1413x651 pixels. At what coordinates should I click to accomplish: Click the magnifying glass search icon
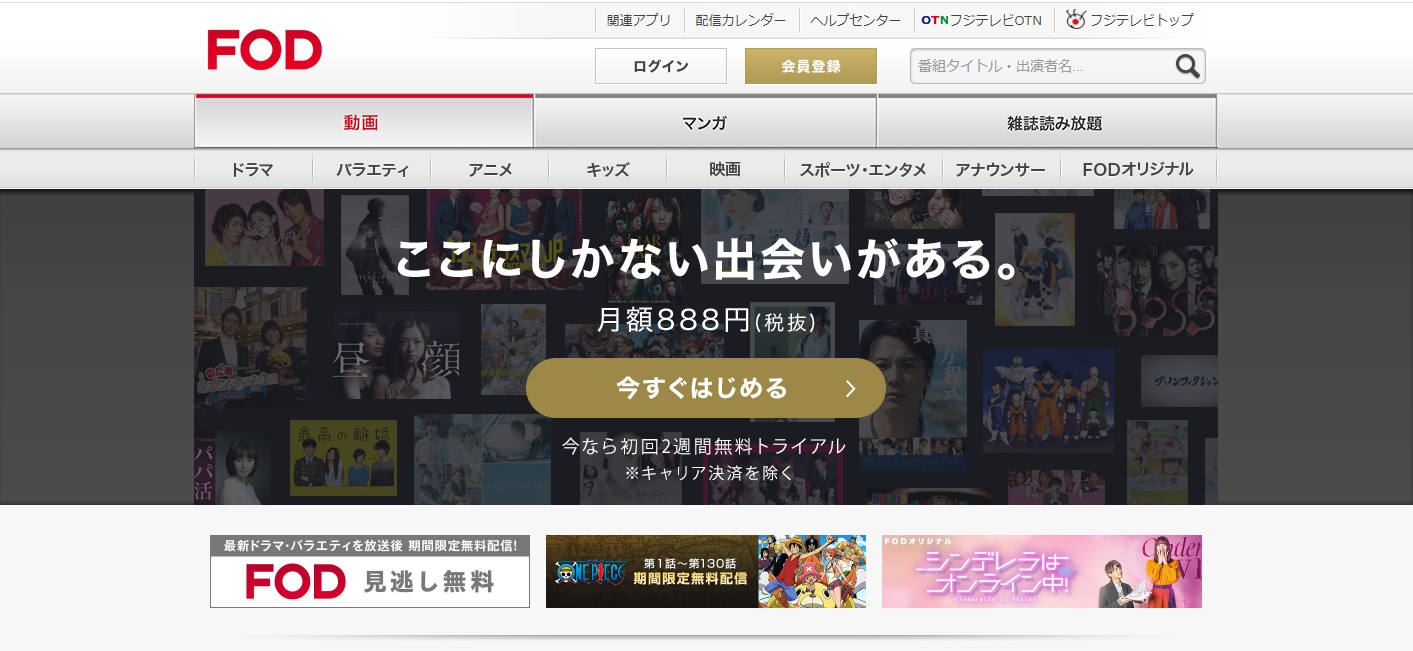1187,66
